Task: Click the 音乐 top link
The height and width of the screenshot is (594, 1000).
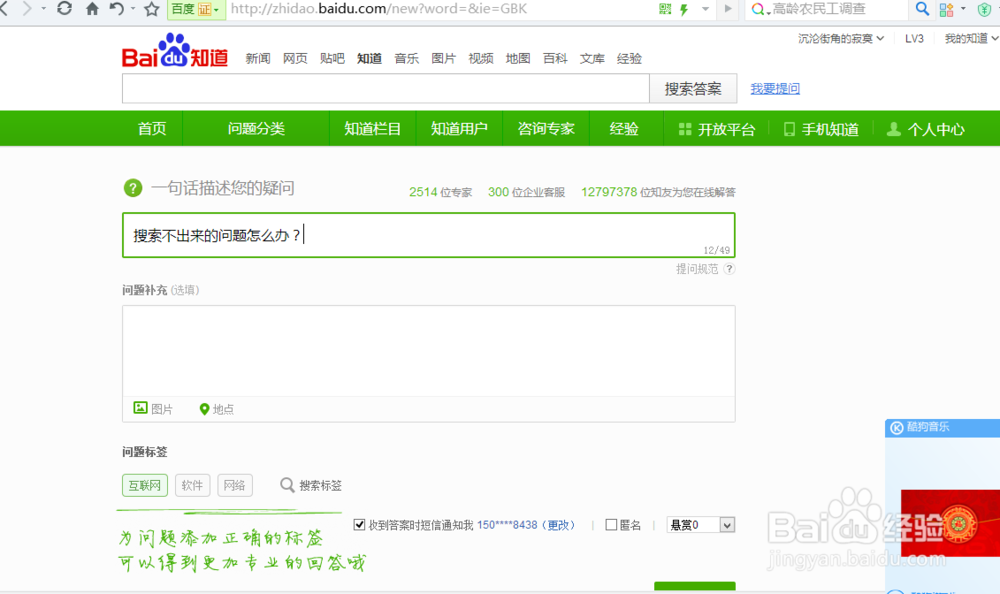Action: click(x=406, y=59)
